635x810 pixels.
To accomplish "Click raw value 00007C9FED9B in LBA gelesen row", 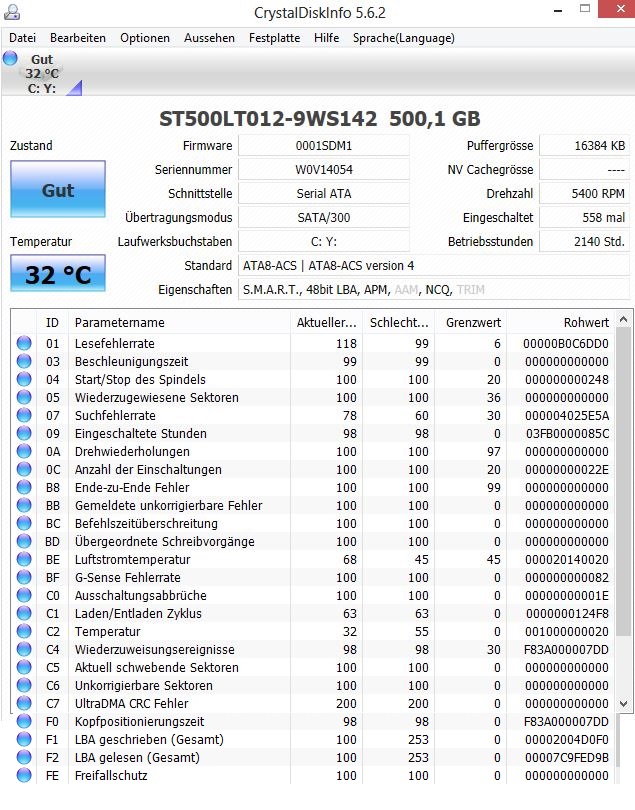I will [567, 757].
